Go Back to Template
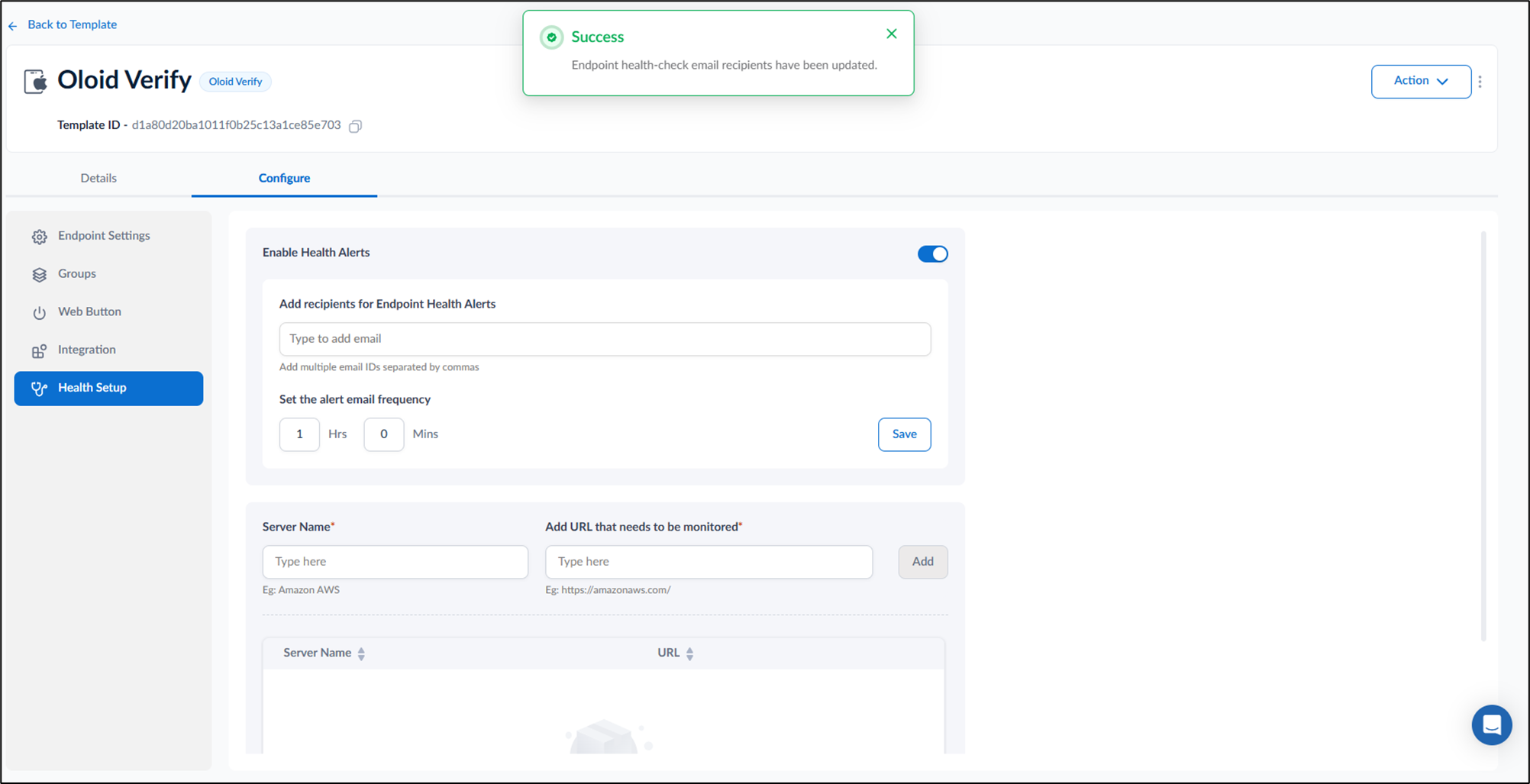The image size is (1530, 784). pos(72,24)
